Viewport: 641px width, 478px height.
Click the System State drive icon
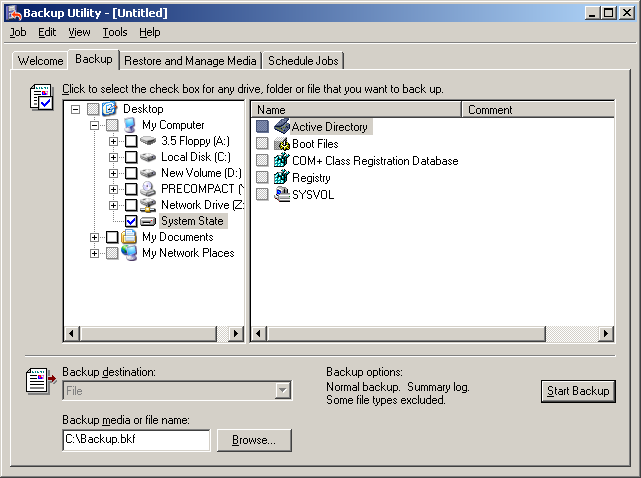click(x=148, y=221)
